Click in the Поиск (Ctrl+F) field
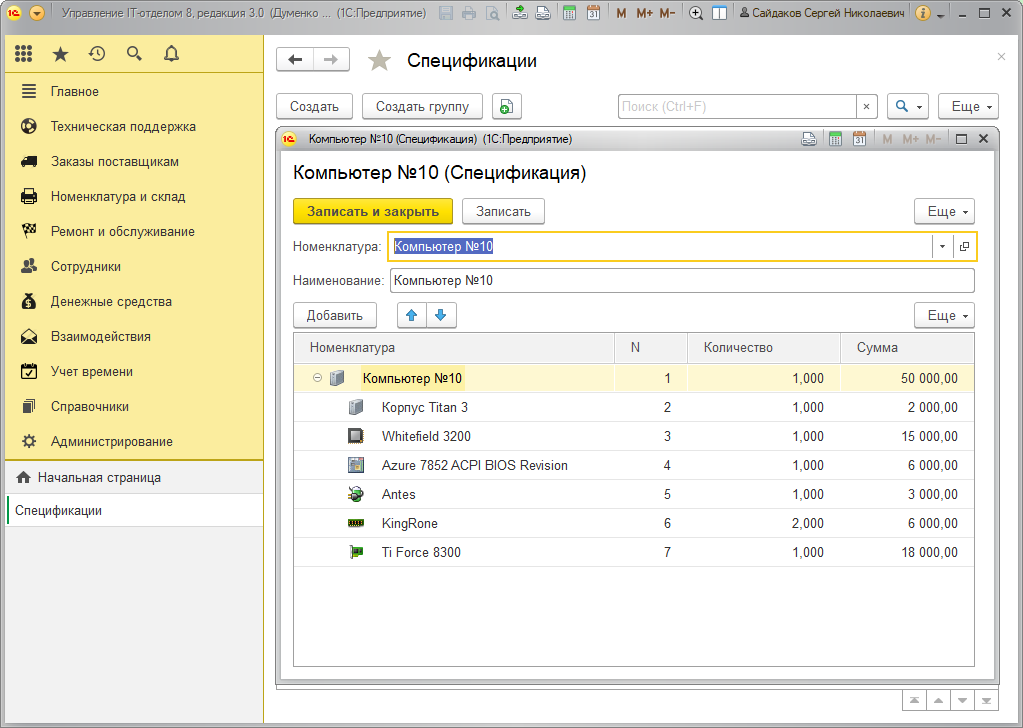Image resolution: width=1023 pixels, height=728 pixels. click(x=737, y=106)
